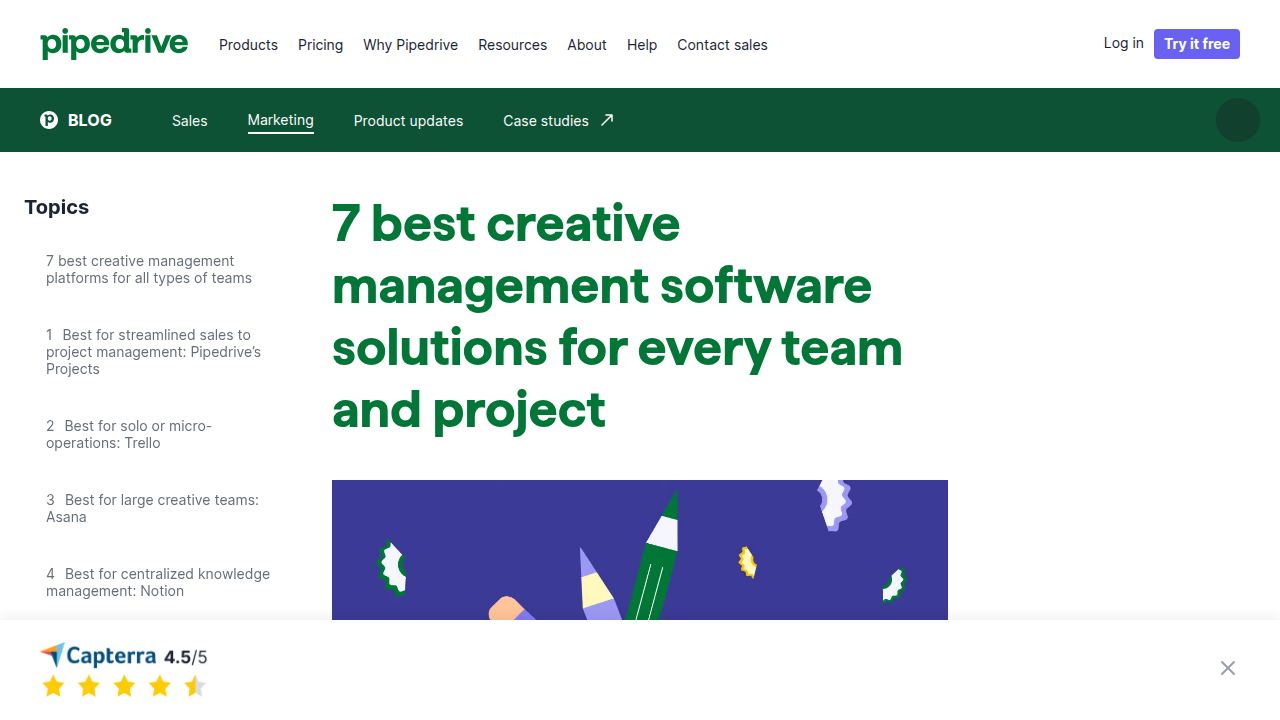The height and width of the screenshot is (720, 1280).
Task: Open the Product updates tab
Action: 408,121
